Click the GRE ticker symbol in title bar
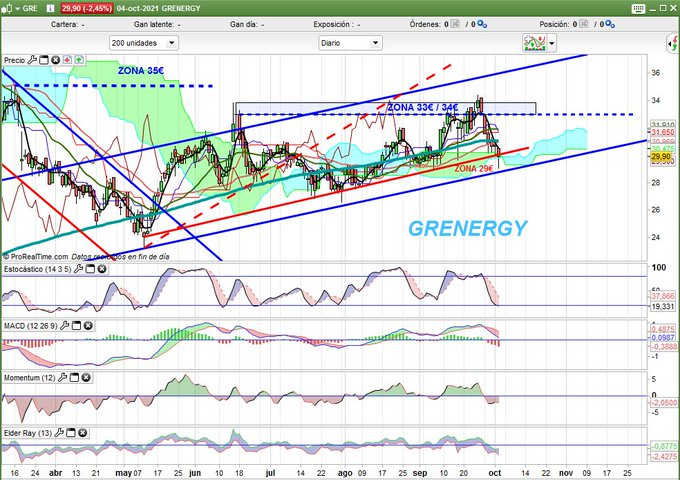Screen dimensions: 680x480 (30, 8)
